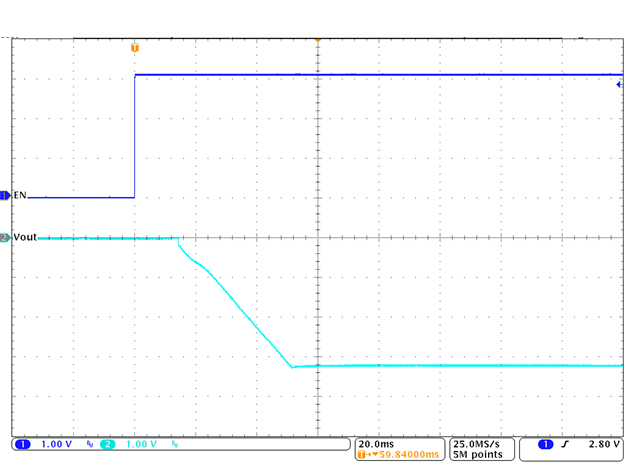Click the EN waveform label

pyautogui.click(x=20, y=196)
